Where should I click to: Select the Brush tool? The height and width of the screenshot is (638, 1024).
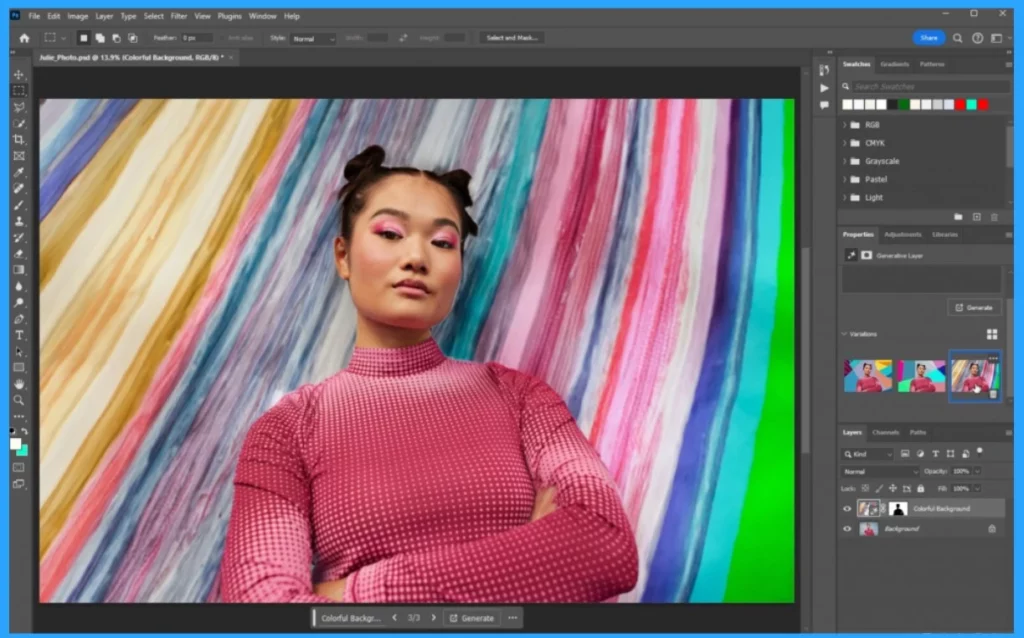(x=19, y=205)
